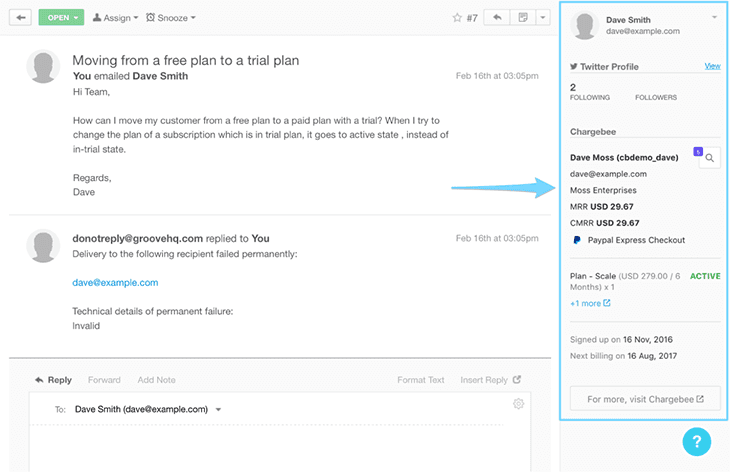Open the To recipient dropdown

click(219, 409)
